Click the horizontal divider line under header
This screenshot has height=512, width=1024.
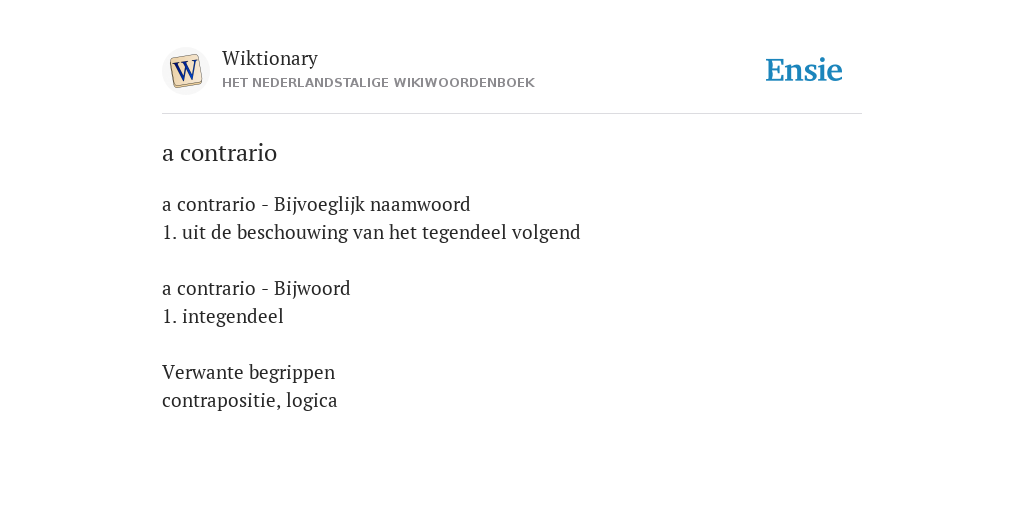point(512,114)
